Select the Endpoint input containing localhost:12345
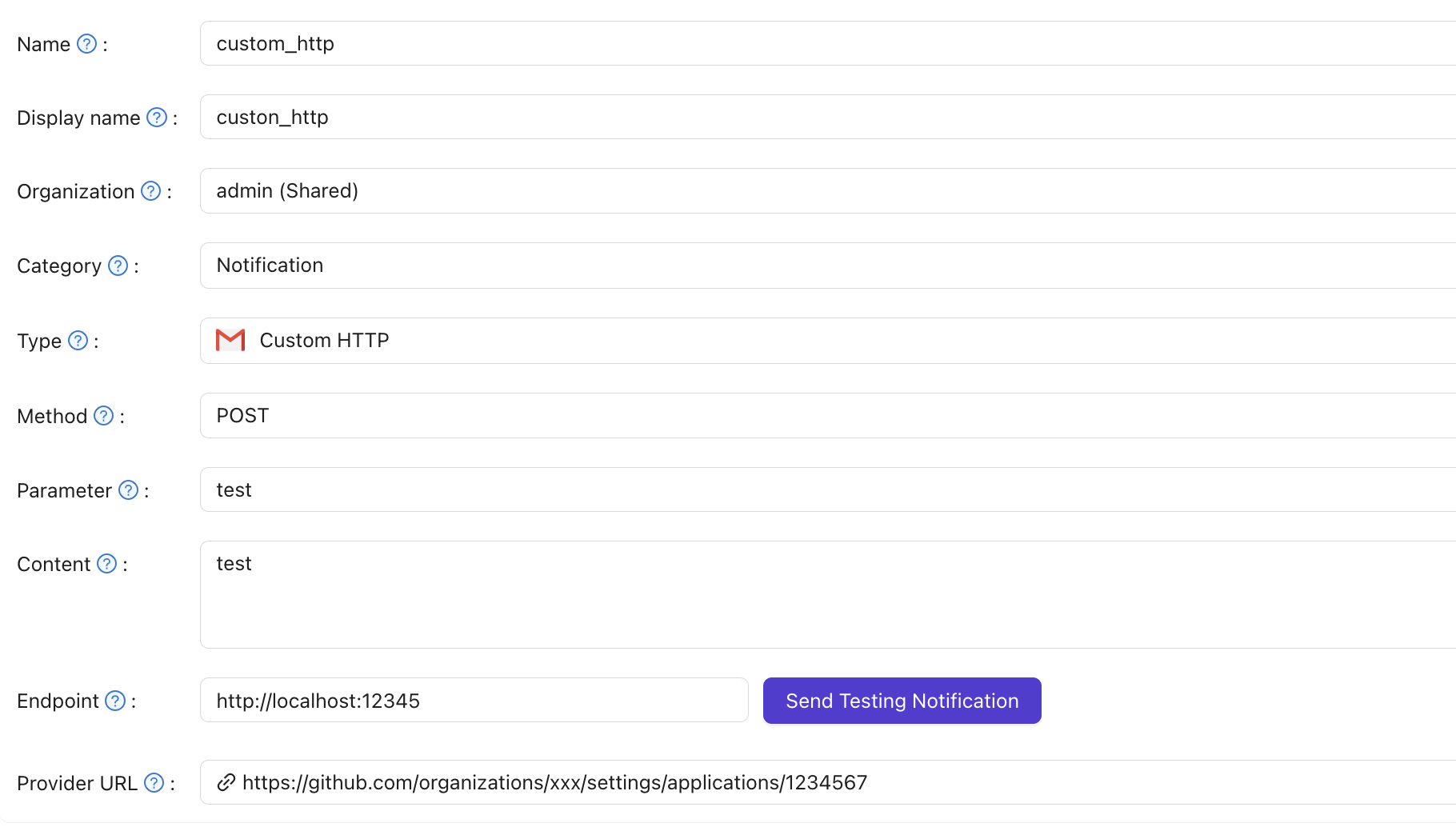Image resolution: width=1456 pixels, height=835 pixels. tap(472, 701)
